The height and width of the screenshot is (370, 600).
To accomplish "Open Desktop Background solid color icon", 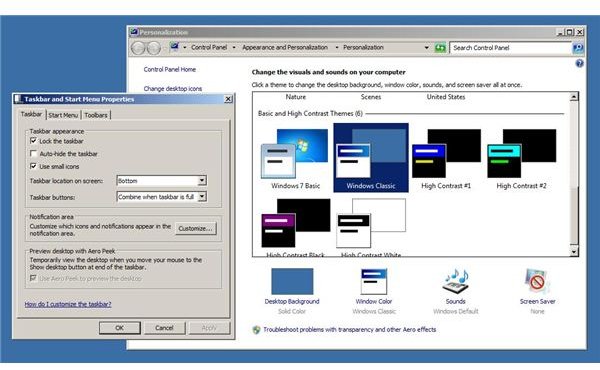I will 292,281.
